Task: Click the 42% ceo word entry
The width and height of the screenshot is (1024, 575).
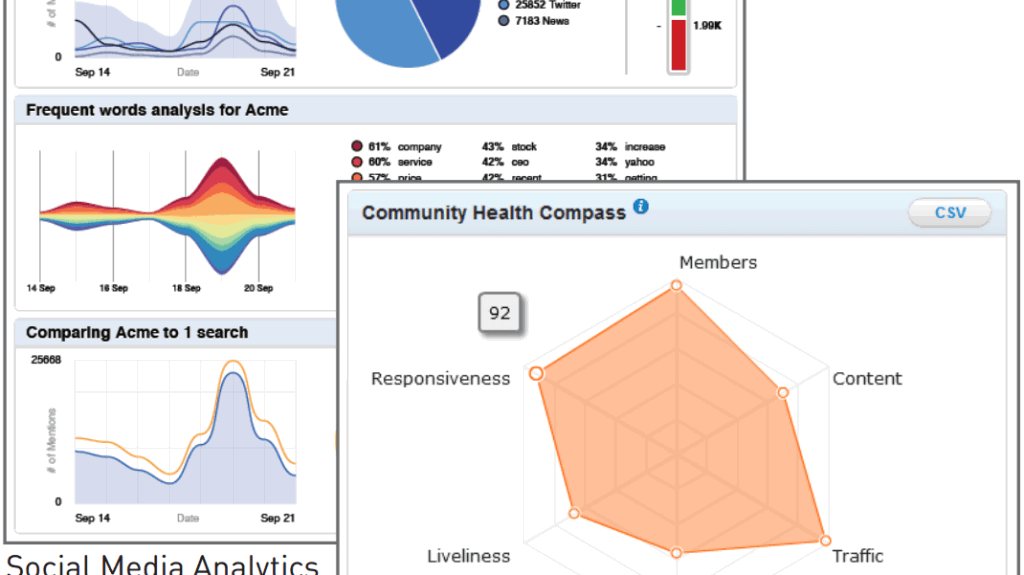Action: [x=505, y=162]
